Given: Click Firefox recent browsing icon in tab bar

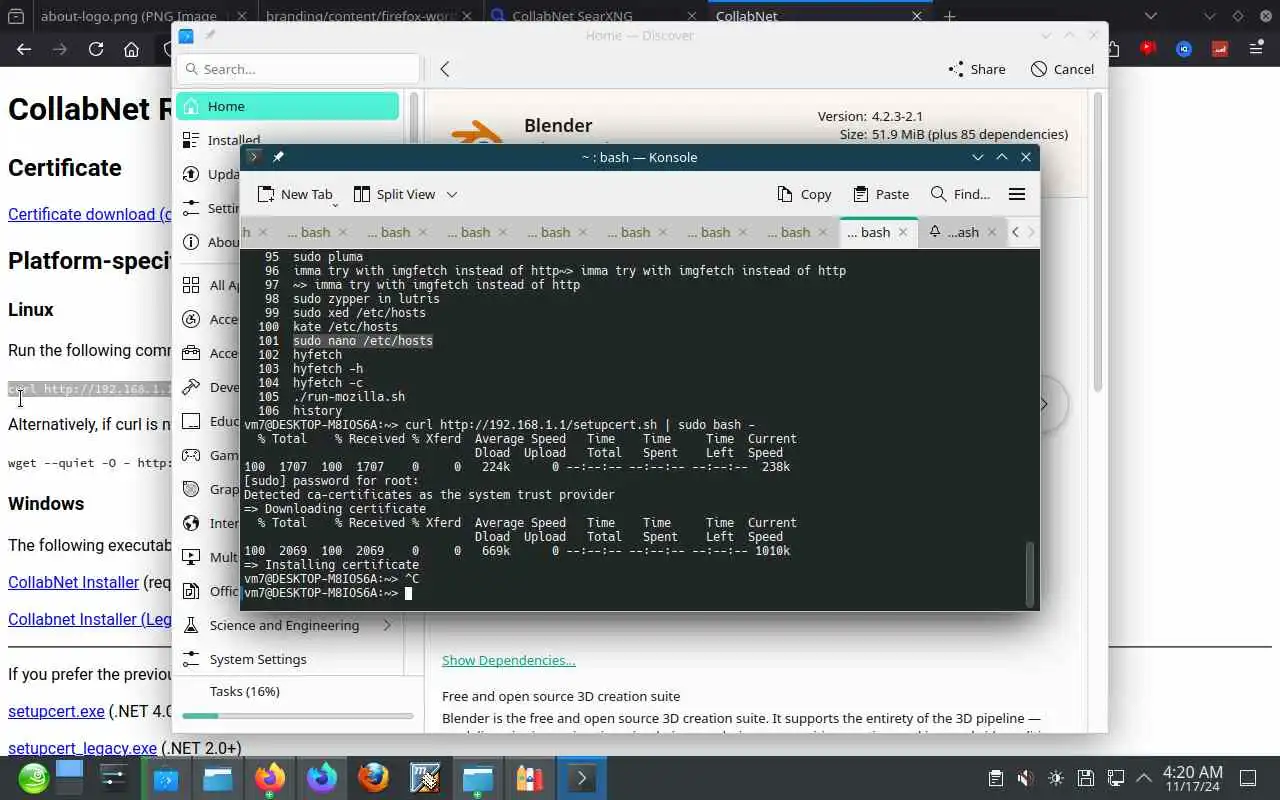Looking at the screenshot, I should 16,16.
